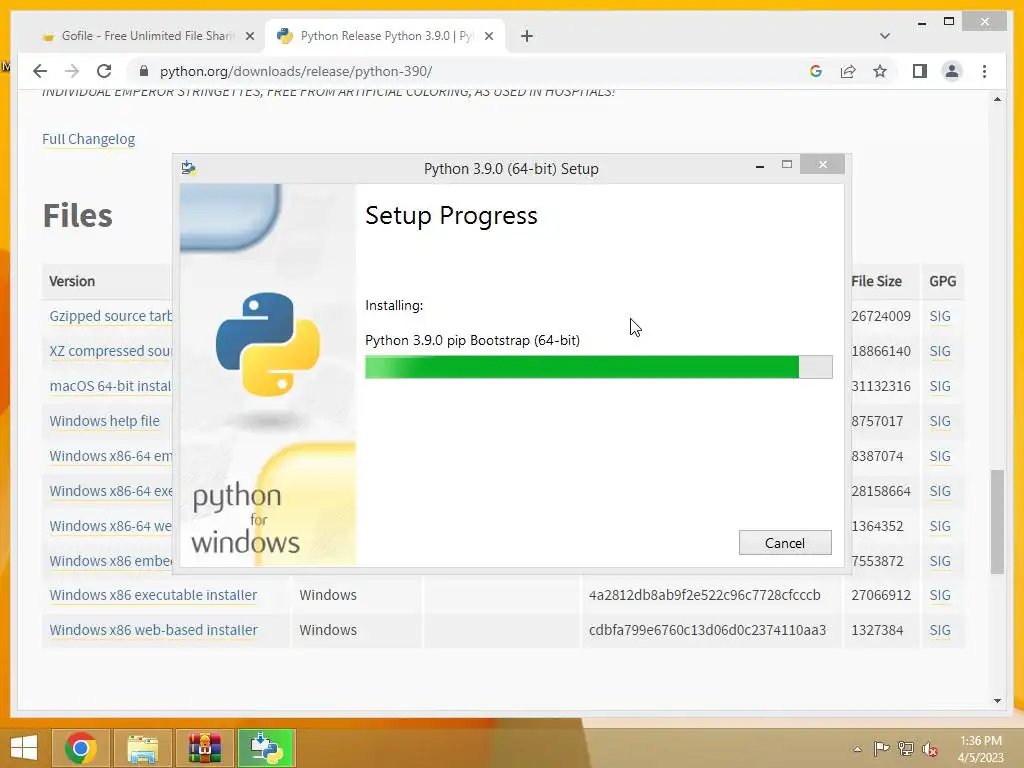Click the GPG column header
This screenshot has height=768, width=1024.
(x=942, y=281)
